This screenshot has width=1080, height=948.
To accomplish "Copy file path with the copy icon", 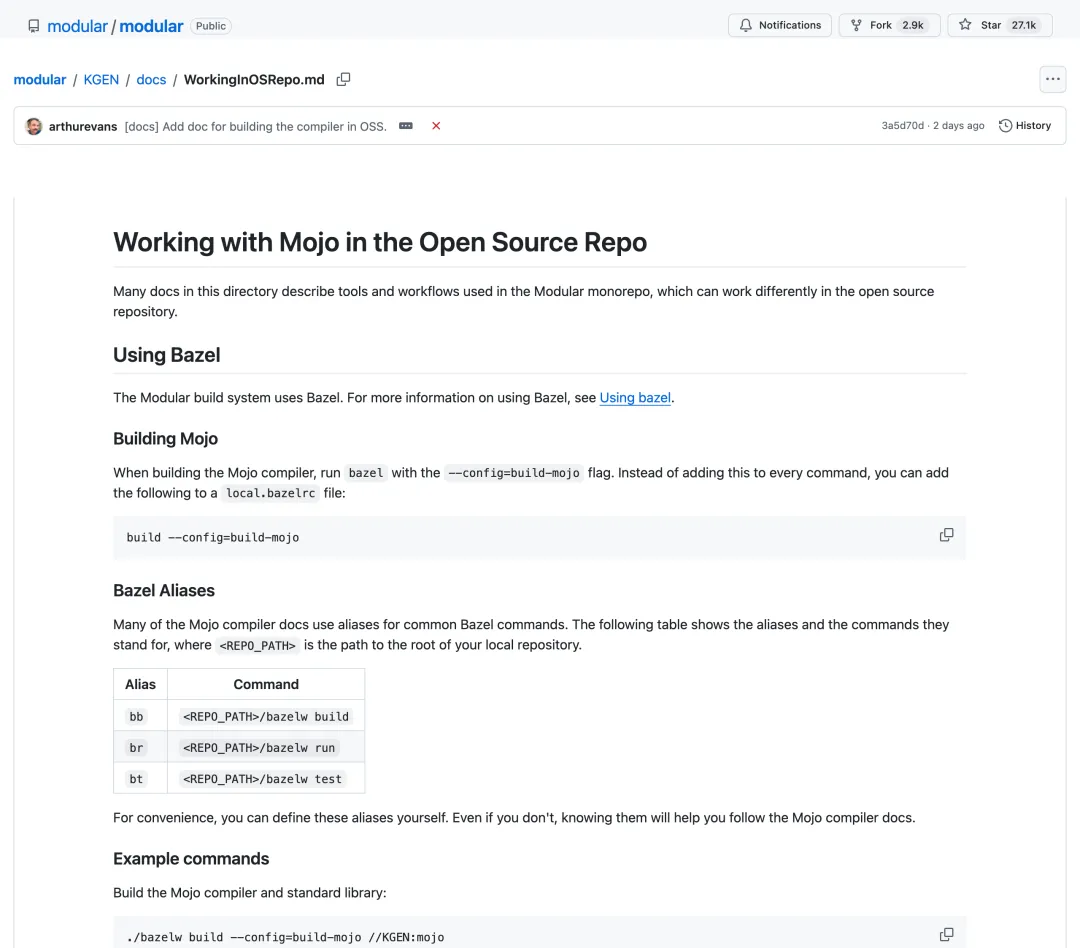I will click(343, 79).
